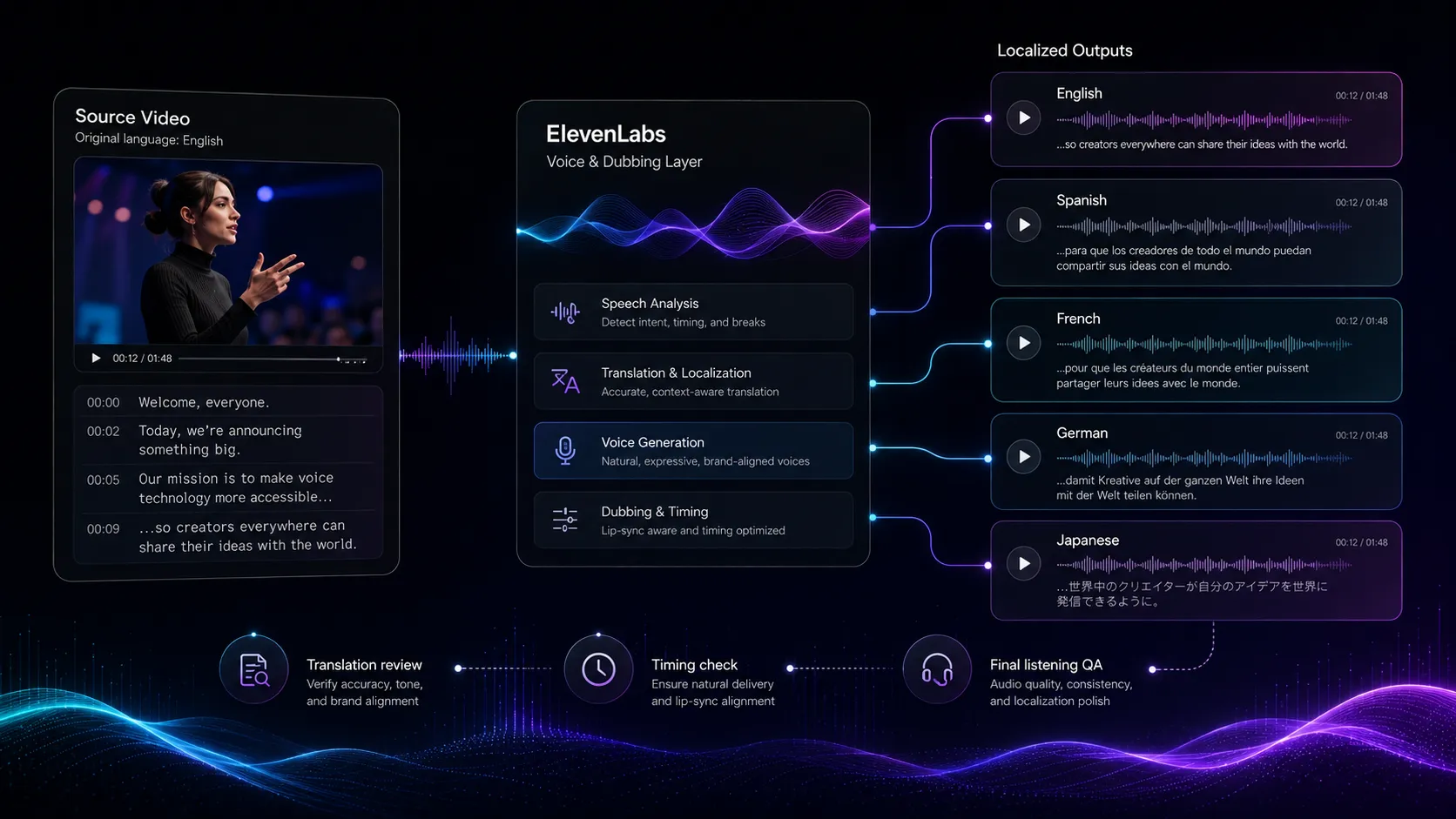Screen dimensions: 1456x819
Task: Play the Japanese output audio
Action: pyautogui.click(x=1024, y=564)
